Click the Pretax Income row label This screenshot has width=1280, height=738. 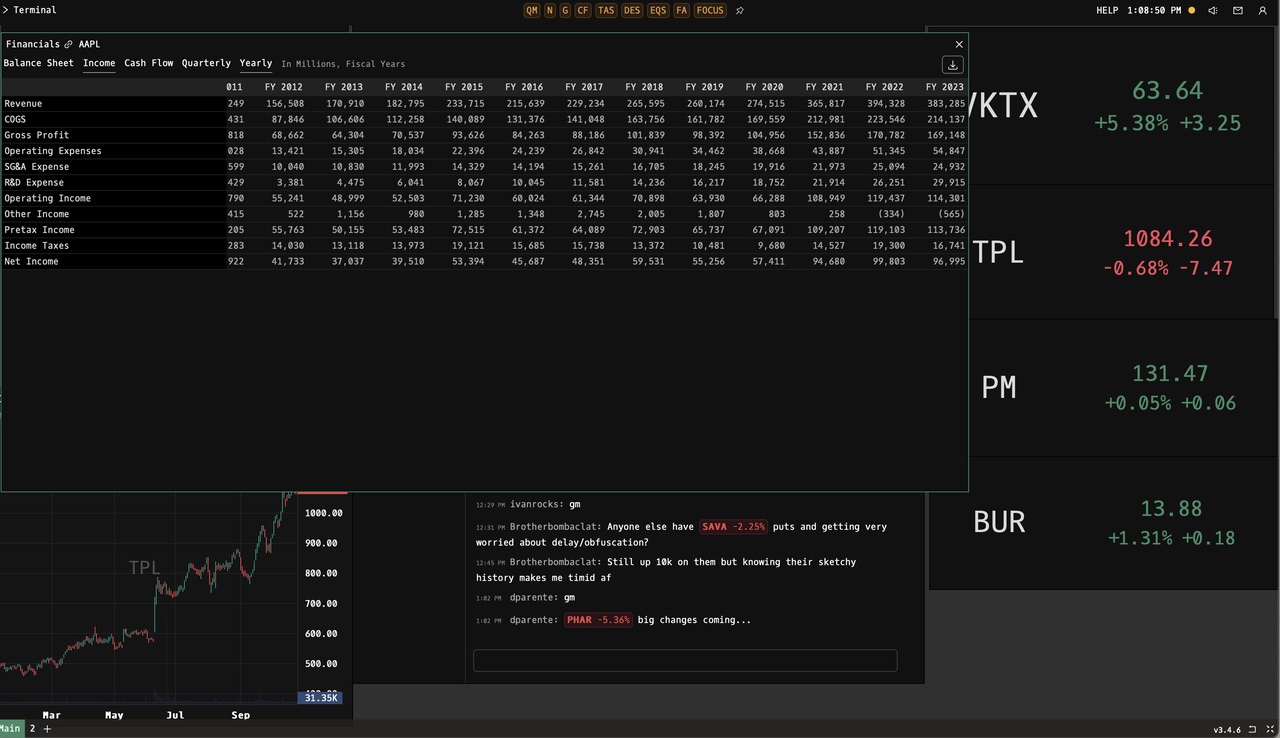pyautogui.click(x=39, y=230)
